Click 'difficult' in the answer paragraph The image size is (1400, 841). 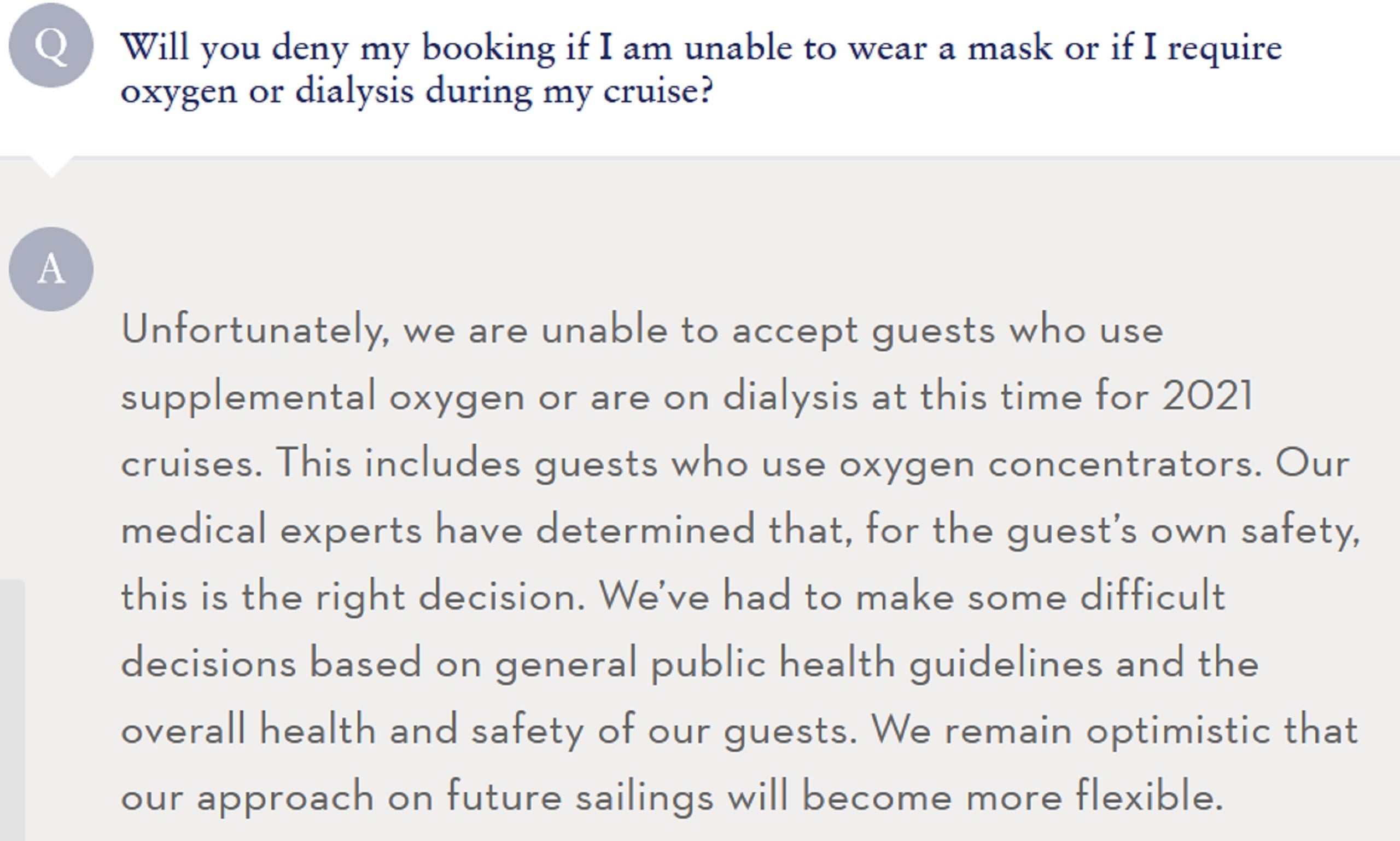1153,597
